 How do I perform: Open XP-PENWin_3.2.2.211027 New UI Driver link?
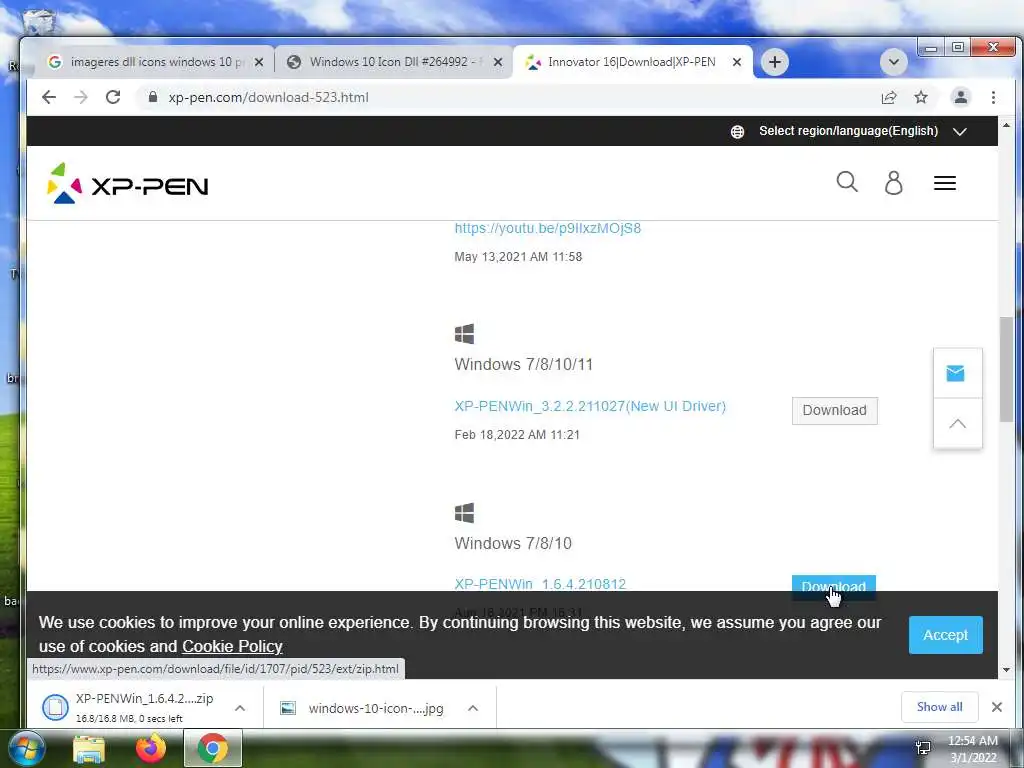click(x=590, y=406)
